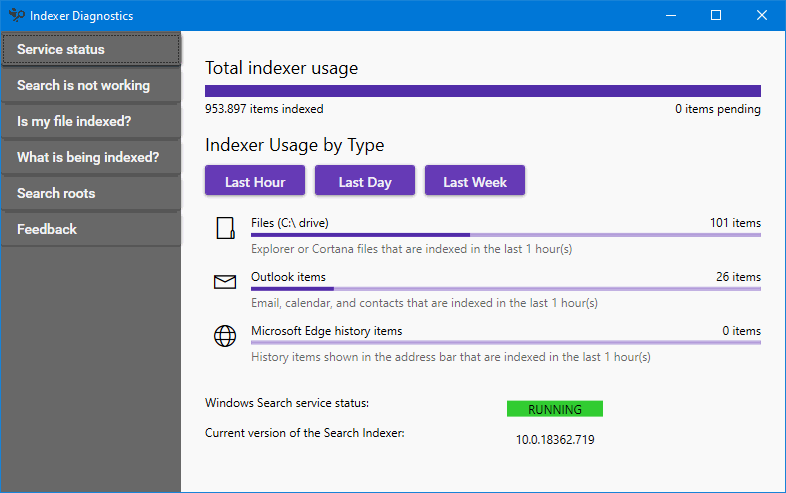Viewport: 786px width, 493px height.
Task: Select Is my file indexed? in sidebar
Action: [91, 121]
